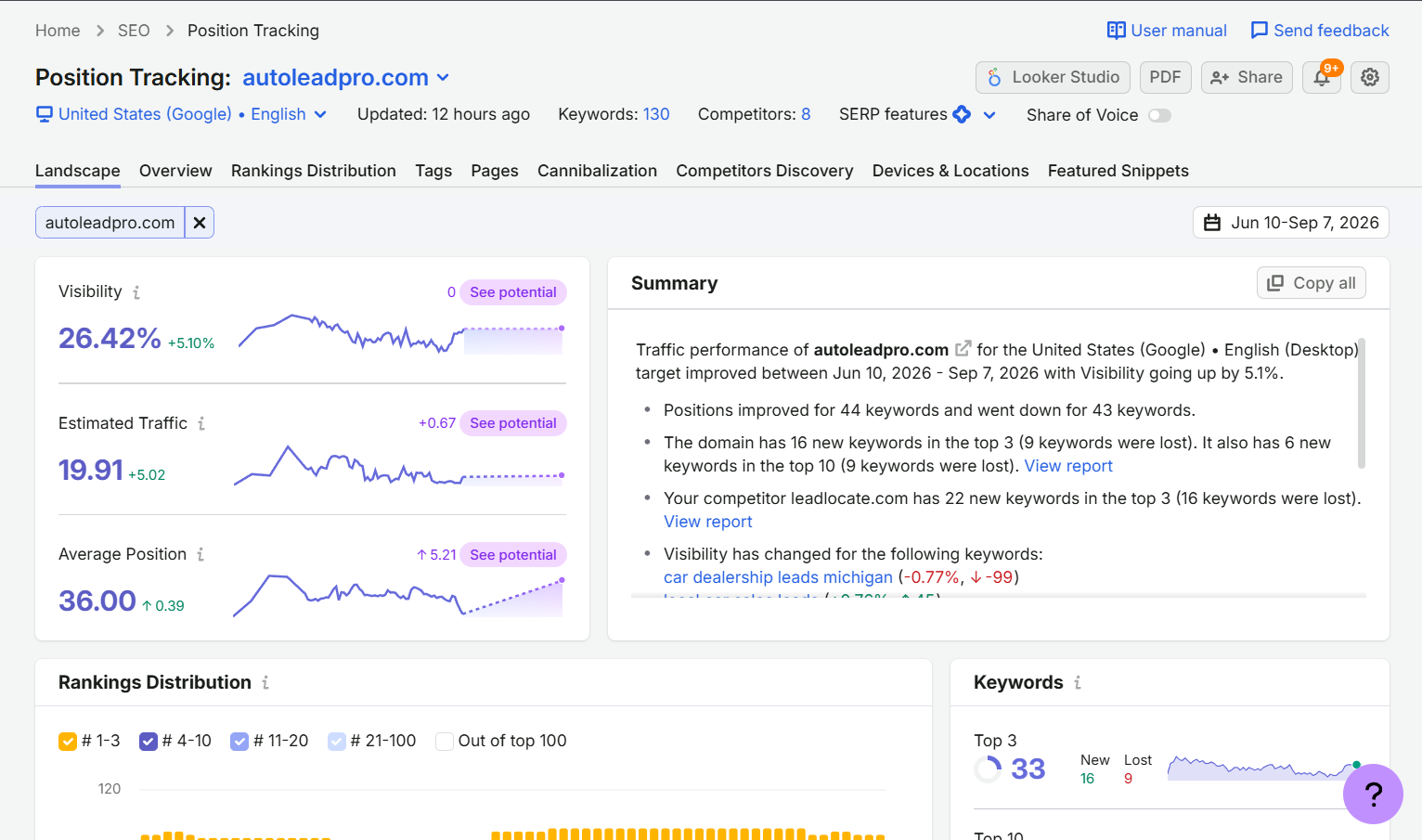Click See potential for Visibility

(x=513, y=292)
